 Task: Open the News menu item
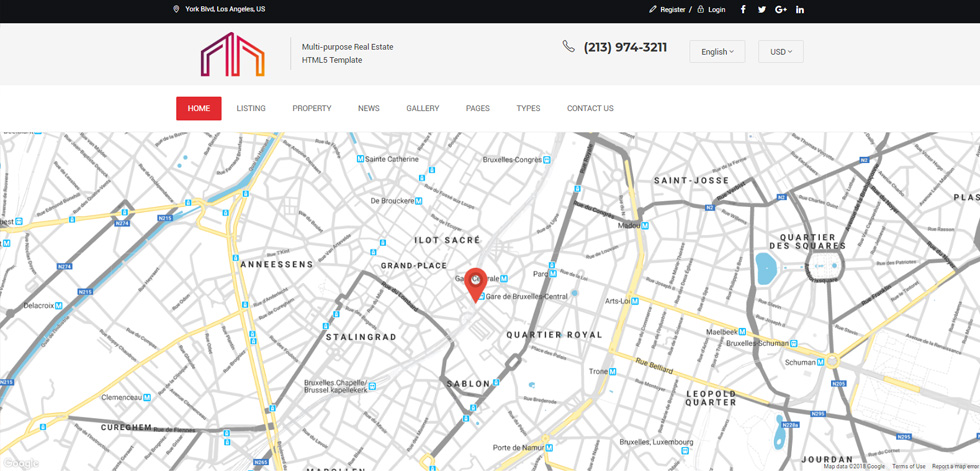click(x=369, y=108)
